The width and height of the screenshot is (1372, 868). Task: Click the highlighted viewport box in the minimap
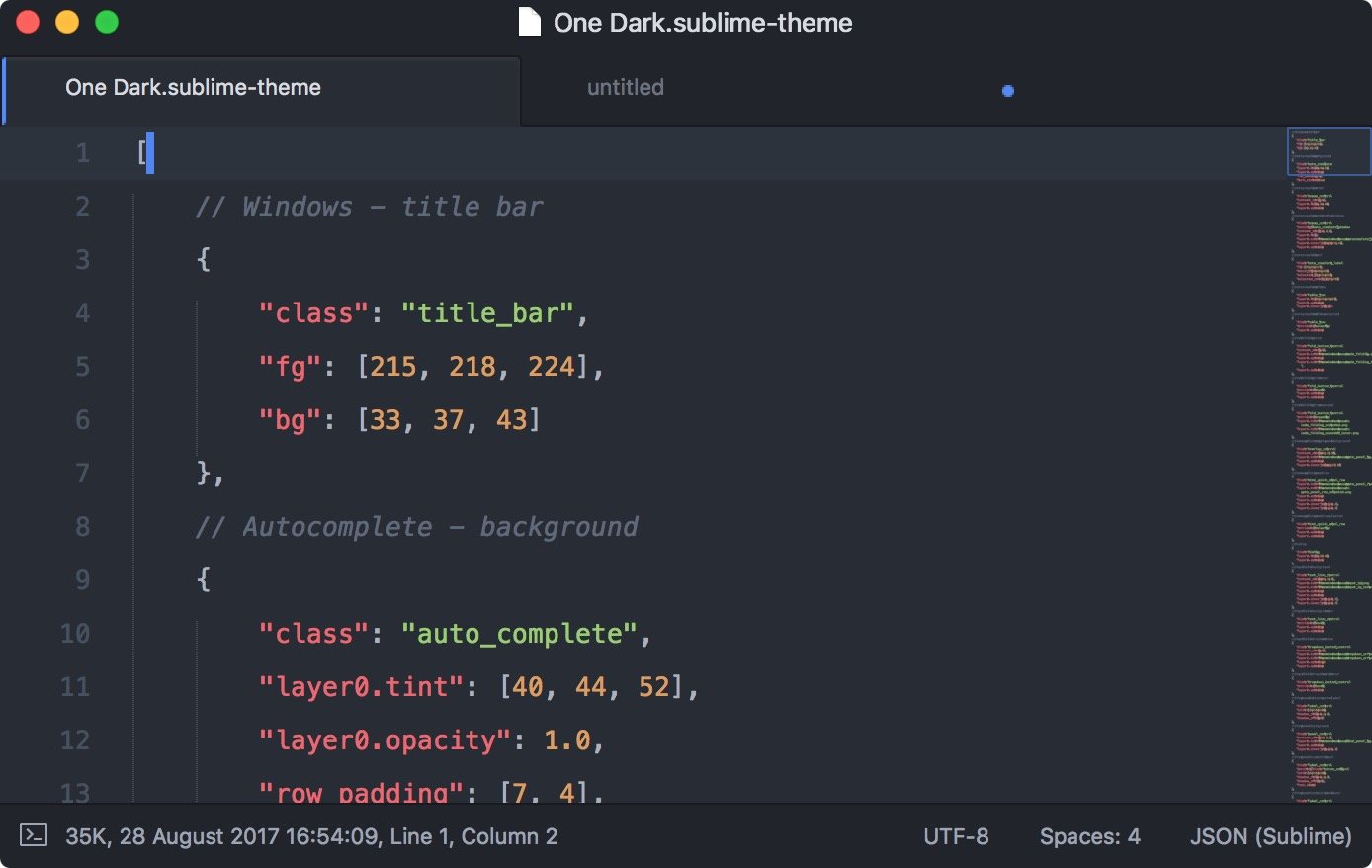click(1329, 151)
